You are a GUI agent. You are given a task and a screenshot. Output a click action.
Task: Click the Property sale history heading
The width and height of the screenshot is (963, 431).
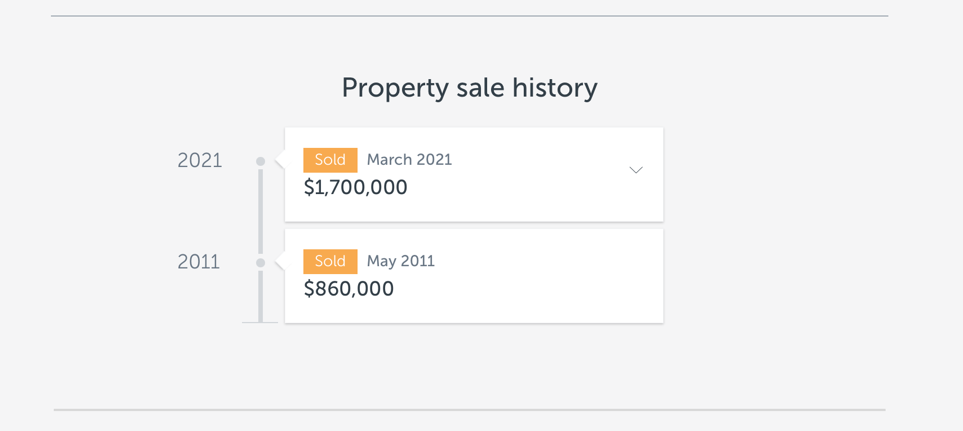pyautogui.click(x=469, y=88)
